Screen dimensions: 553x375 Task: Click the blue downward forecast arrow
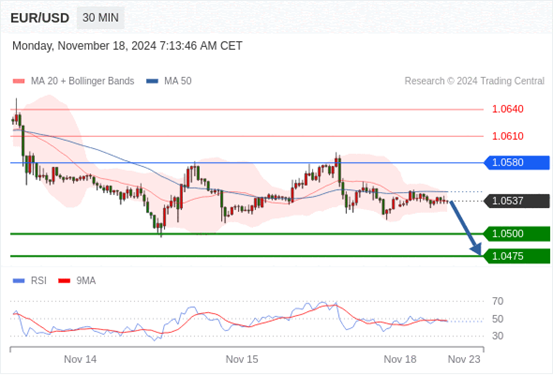pyautogui.click(x=466, y=228)
